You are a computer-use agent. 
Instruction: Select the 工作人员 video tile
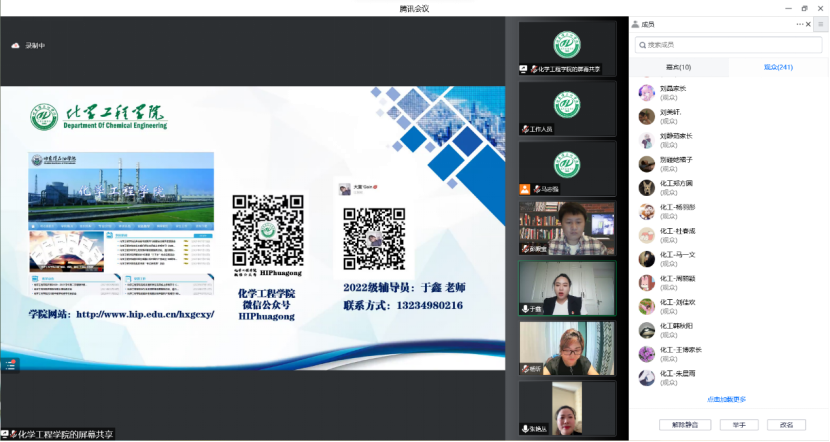pyautogui.click(x=567, y=109)
